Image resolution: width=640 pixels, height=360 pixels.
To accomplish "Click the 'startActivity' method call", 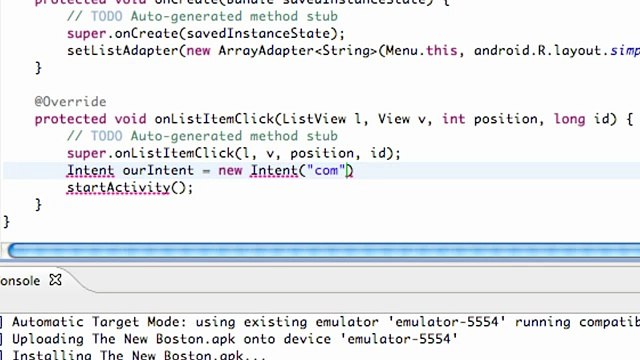I will tap(118, 188).
